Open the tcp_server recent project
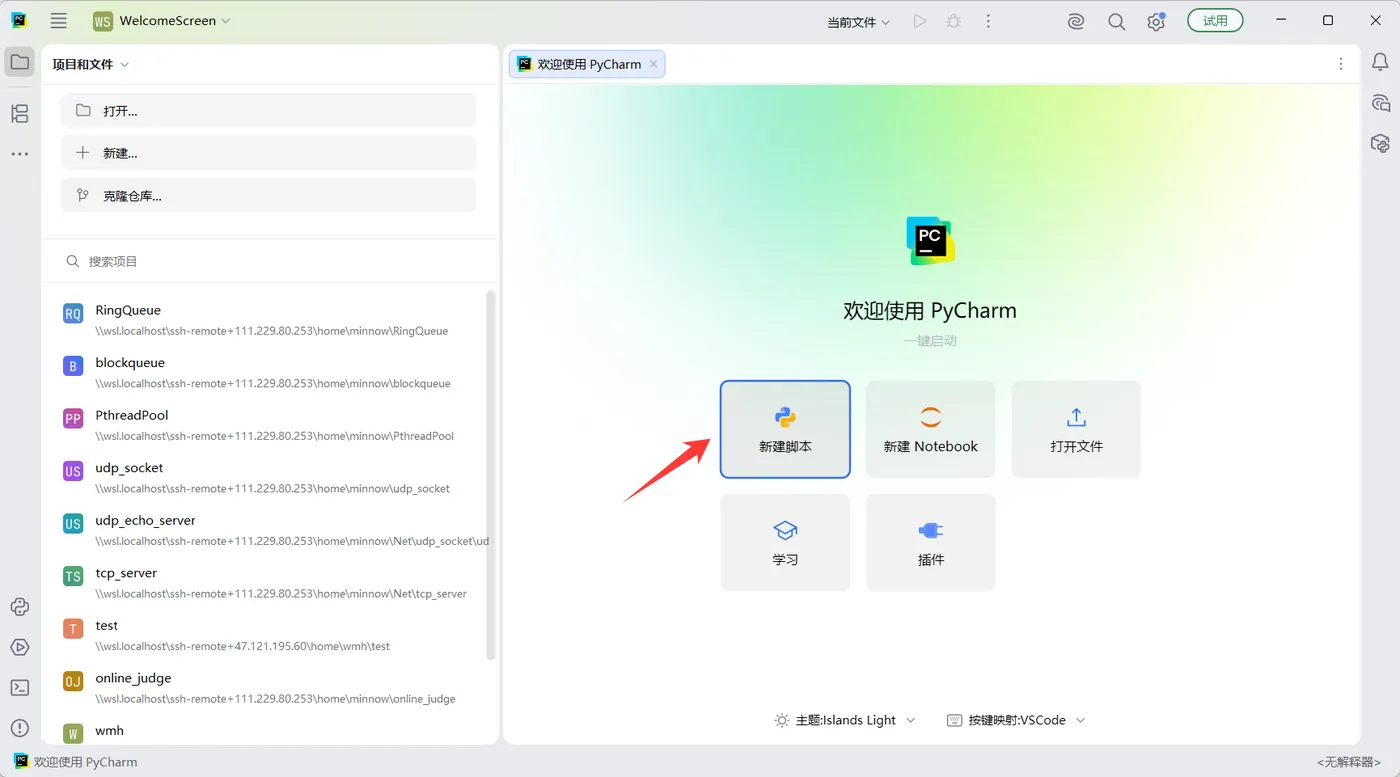 (x=269, y=583)
